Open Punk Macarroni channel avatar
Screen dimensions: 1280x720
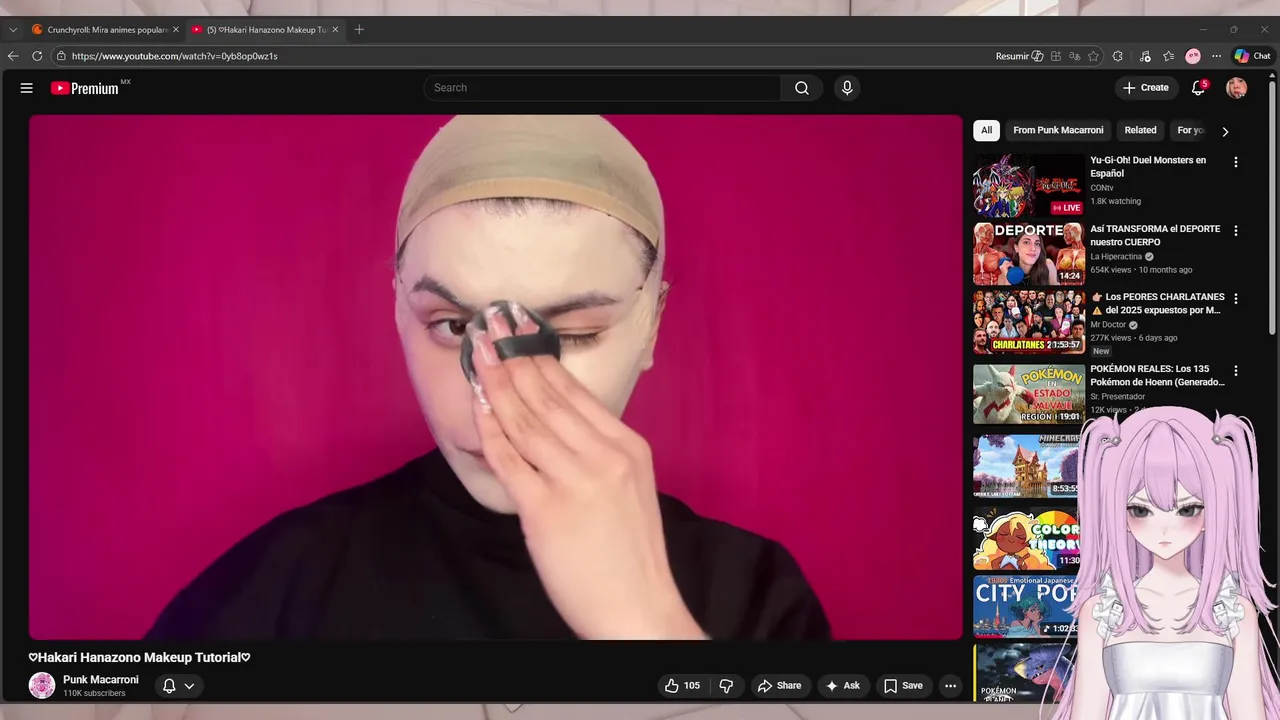(x=42, y=685)
